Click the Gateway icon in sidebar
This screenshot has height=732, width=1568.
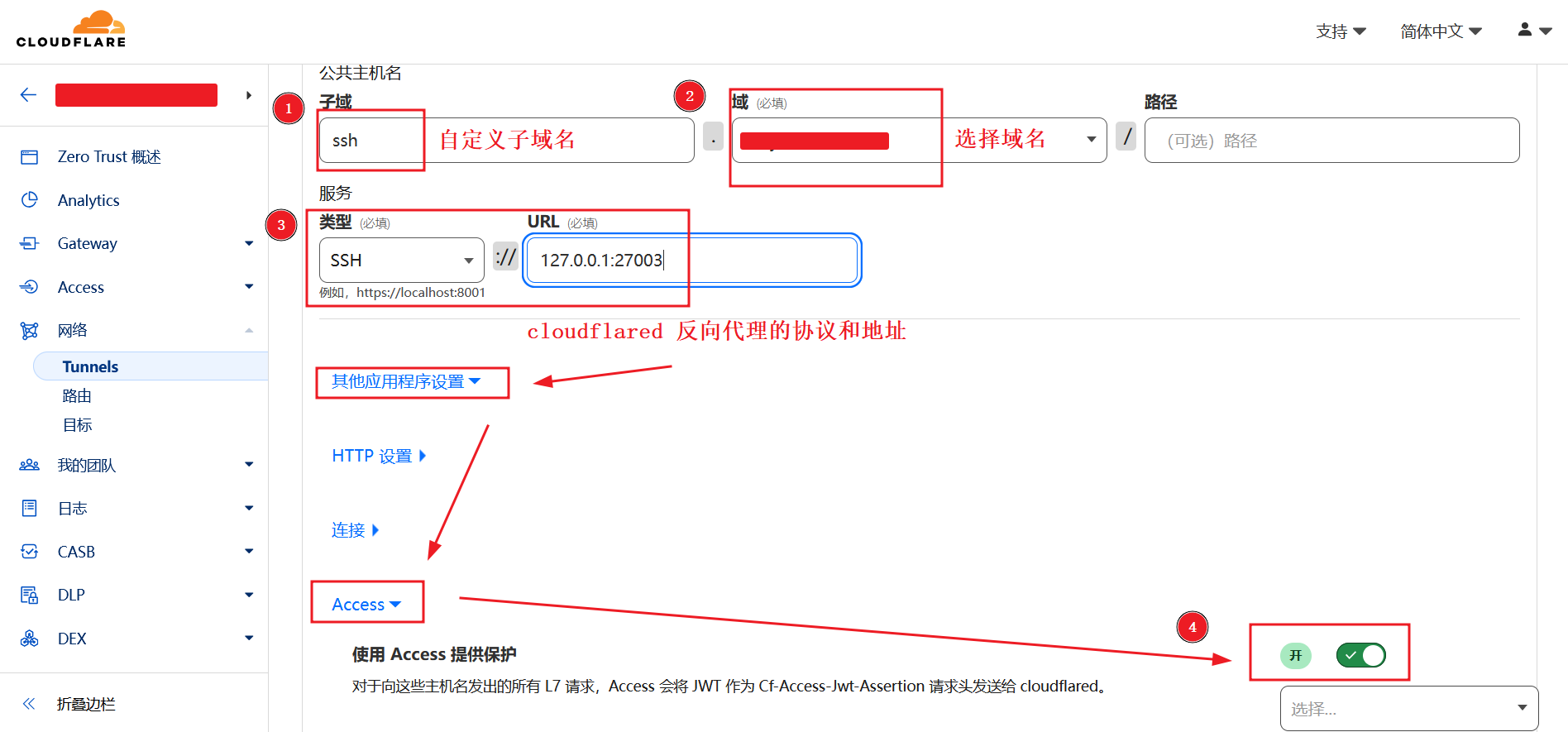tap(30, 243)
